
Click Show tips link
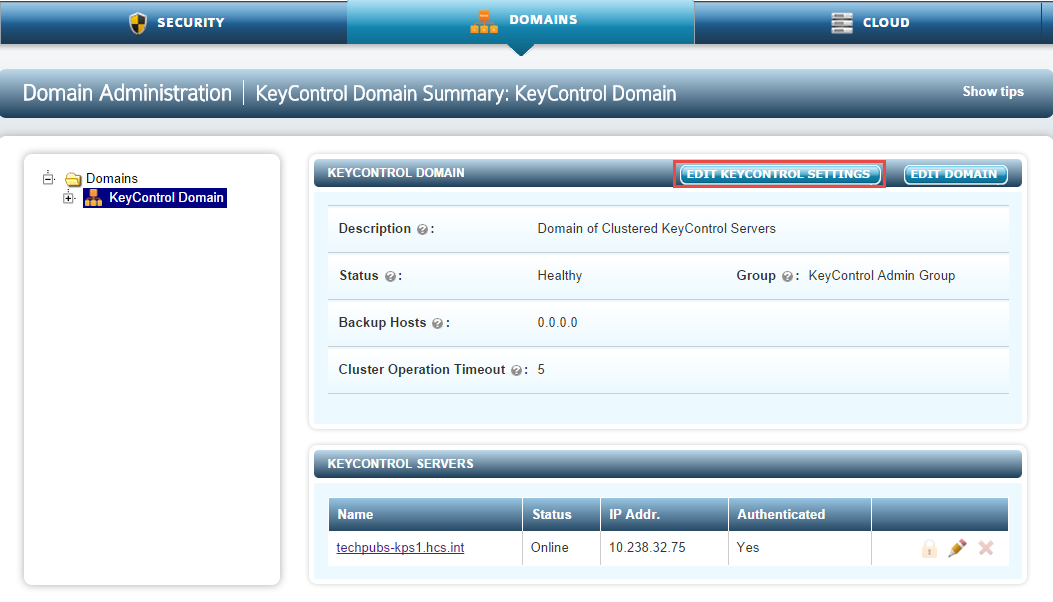point(993,91)
